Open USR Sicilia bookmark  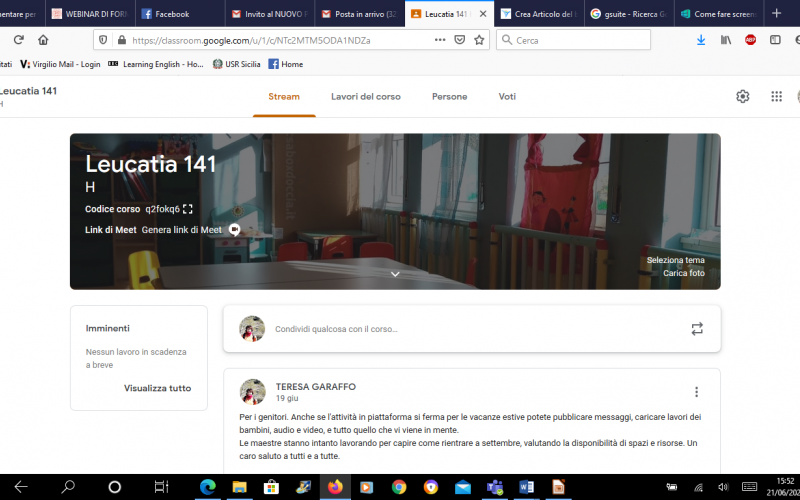[x=236, y=64]
